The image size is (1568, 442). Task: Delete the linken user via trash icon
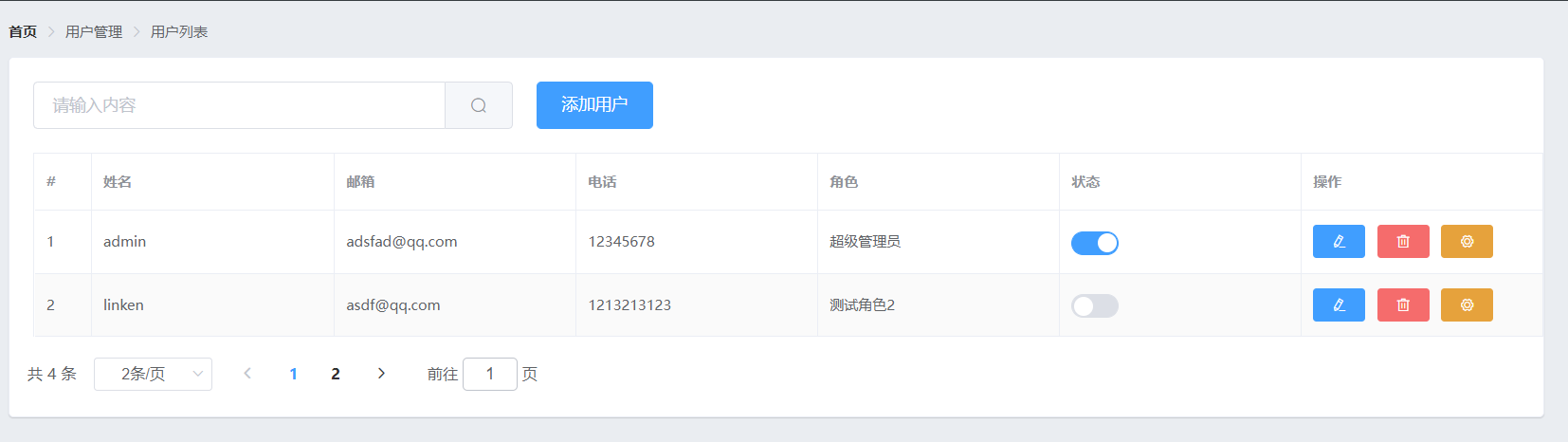1403,305
